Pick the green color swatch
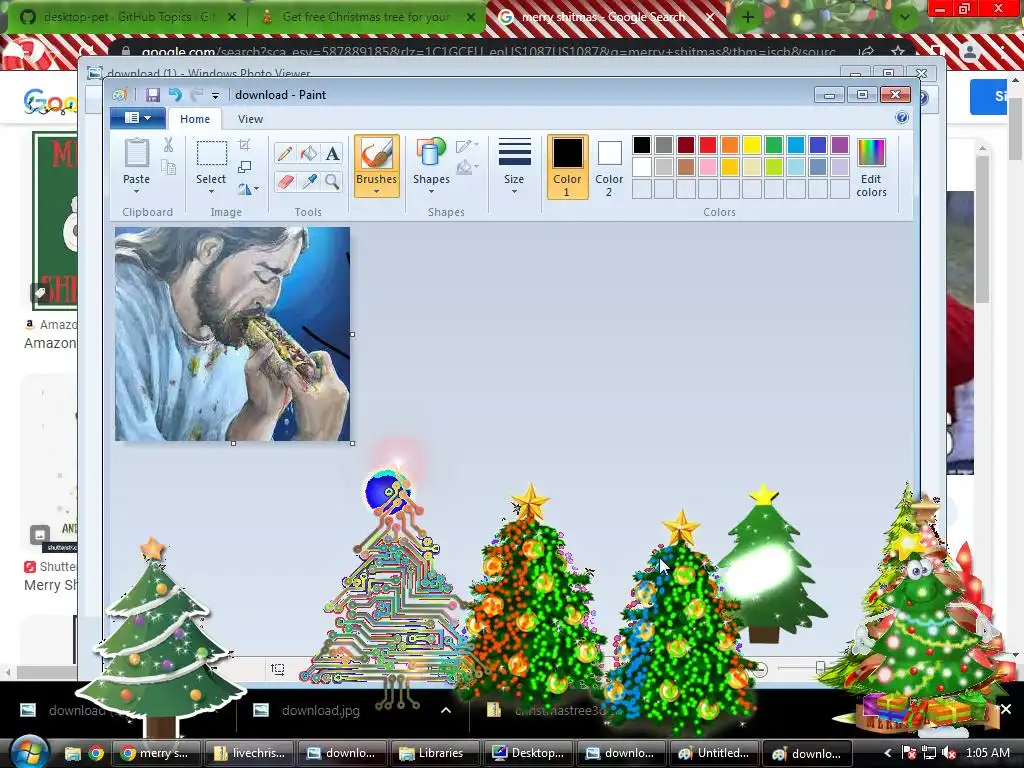Screen dimensions: 1024x768 click(x=774, y=144)
